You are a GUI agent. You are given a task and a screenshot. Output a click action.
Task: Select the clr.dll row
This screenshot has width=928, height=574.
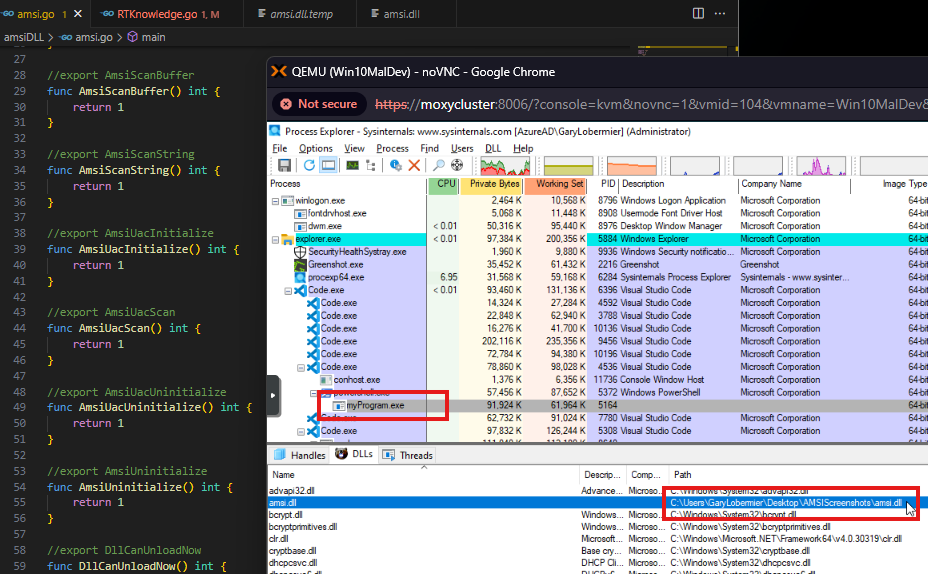click(597, 539)
